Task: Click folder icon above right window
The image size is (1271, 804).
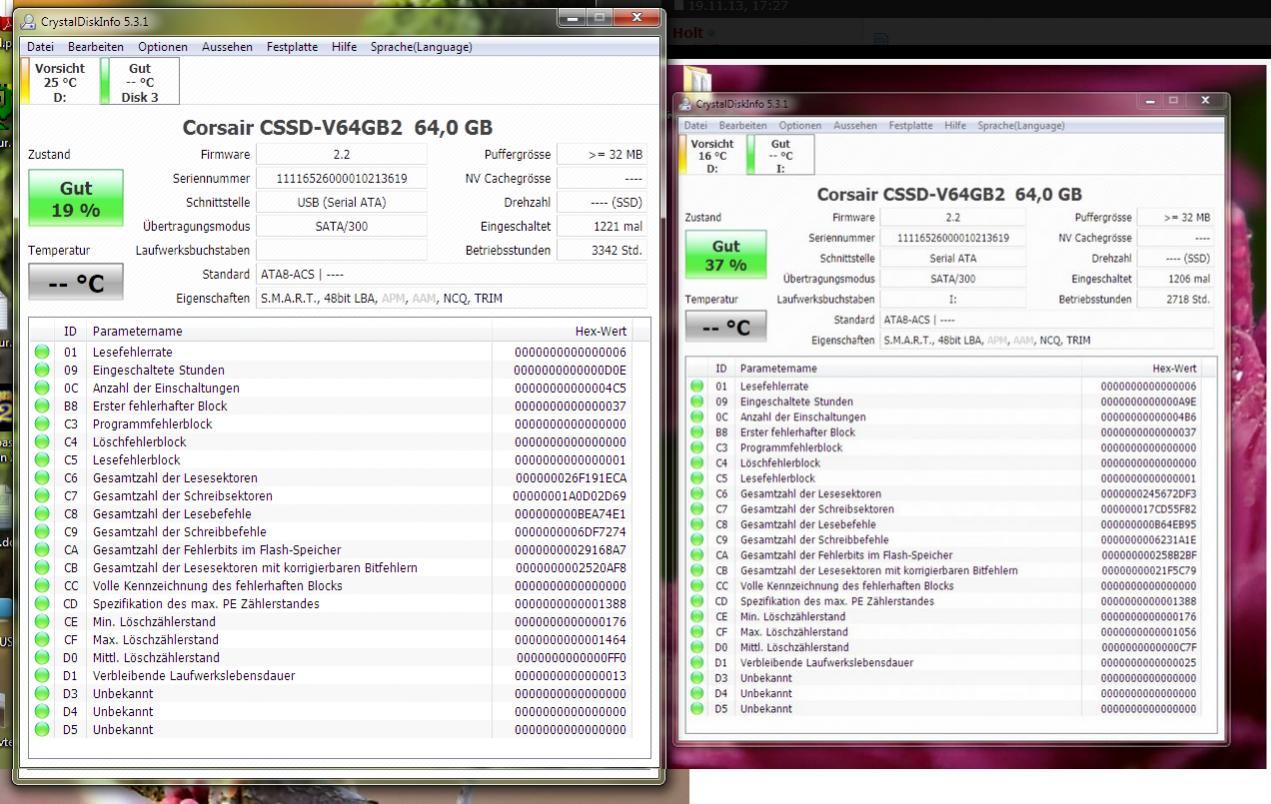Action: point(698,81)
